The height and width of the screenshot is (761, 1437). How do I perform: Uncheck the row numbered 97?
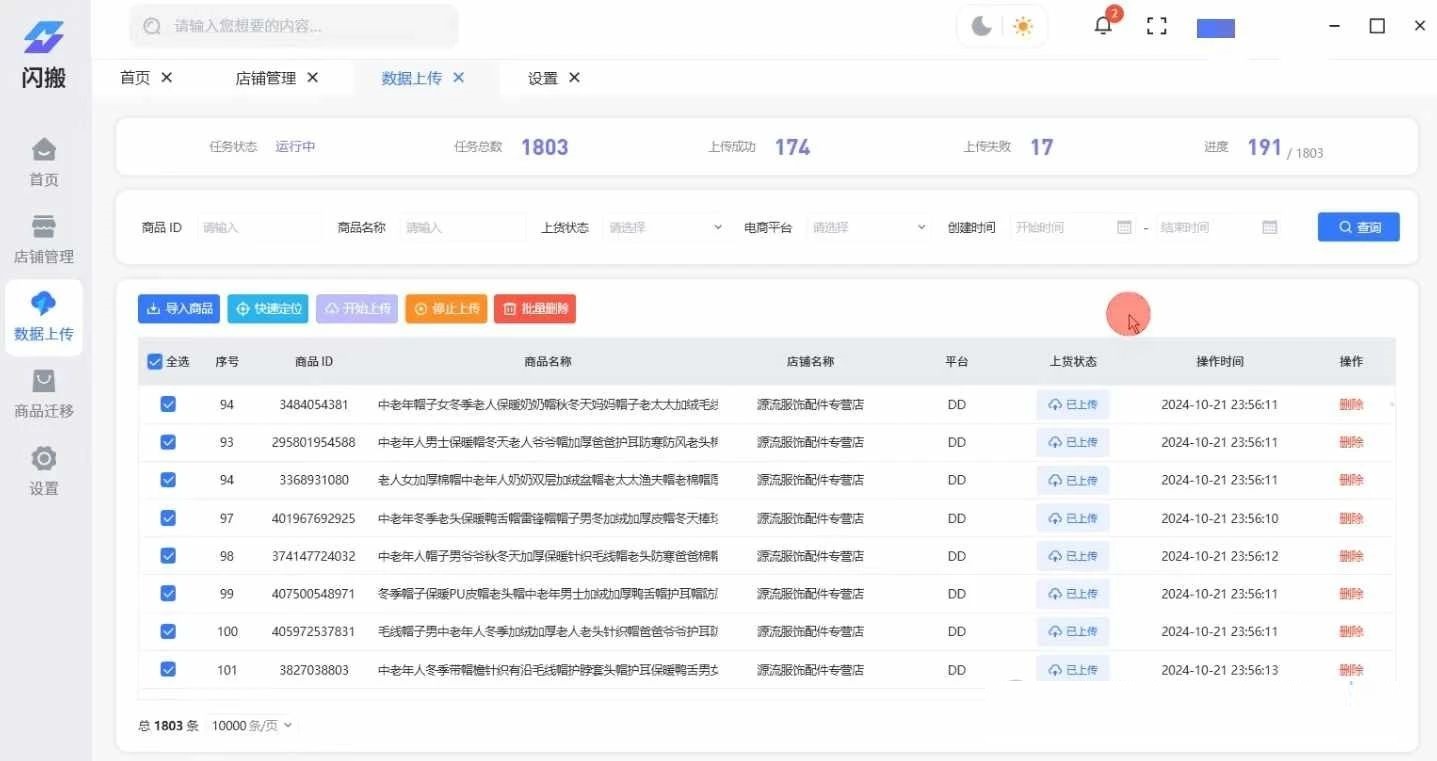(x=168, y=518)
